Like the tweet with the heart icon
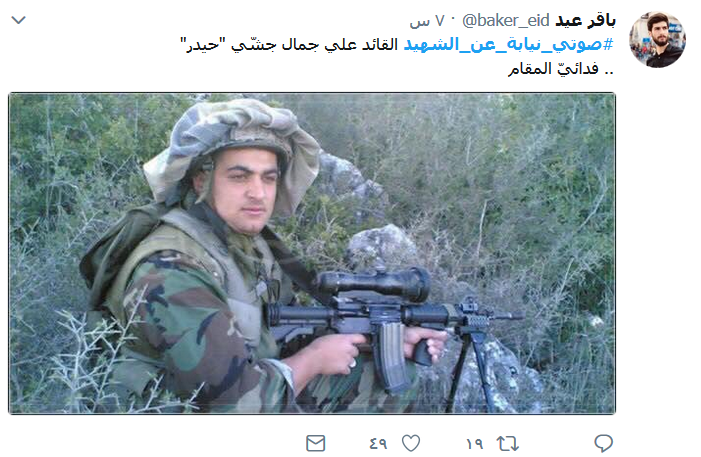Viewport: 701px width, 457px height. pyautogui.click(x=411, y=443)
